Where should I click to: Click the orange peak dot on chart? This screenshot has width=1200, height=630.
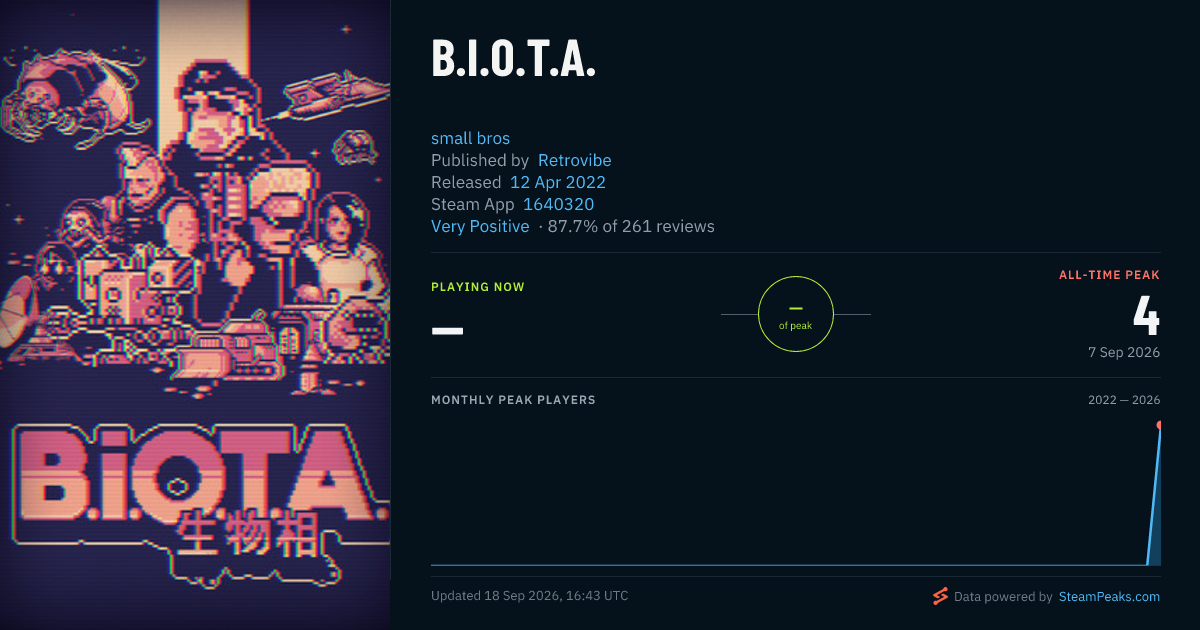[1159, 425]
